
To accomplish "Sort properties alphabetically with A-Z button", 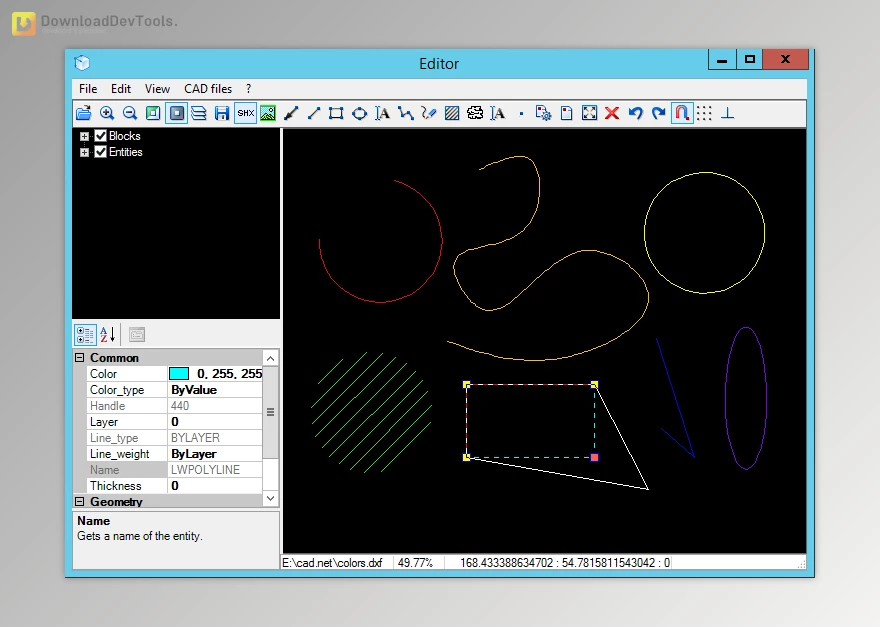I will tap(108, 335).
